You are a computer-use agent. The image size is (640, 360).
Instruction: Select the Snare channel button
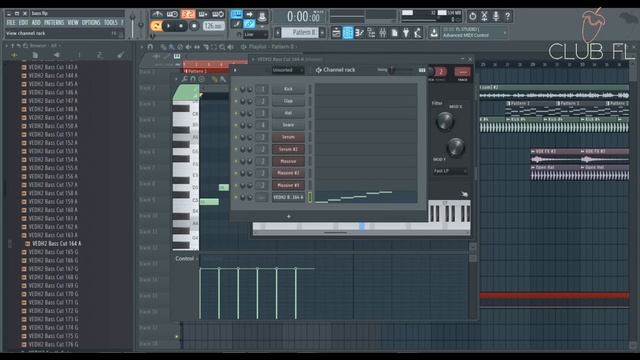click(288, 125)
